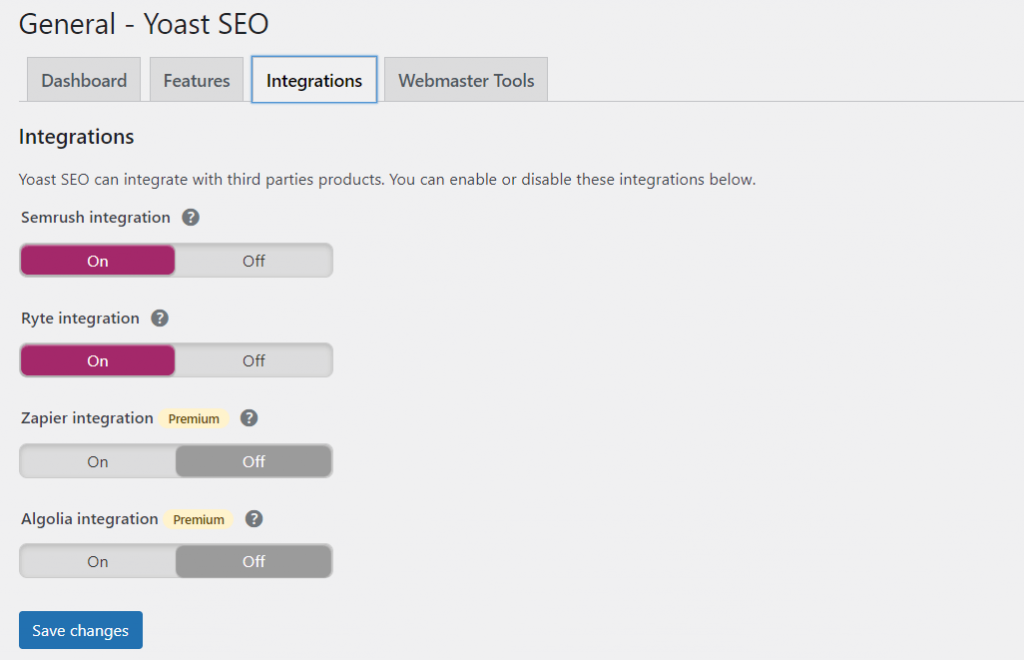Viewport: 1024px width, 660px height.
Task: Select the Integrations tab
Action: pyautogui.click(x=314, y=80)
